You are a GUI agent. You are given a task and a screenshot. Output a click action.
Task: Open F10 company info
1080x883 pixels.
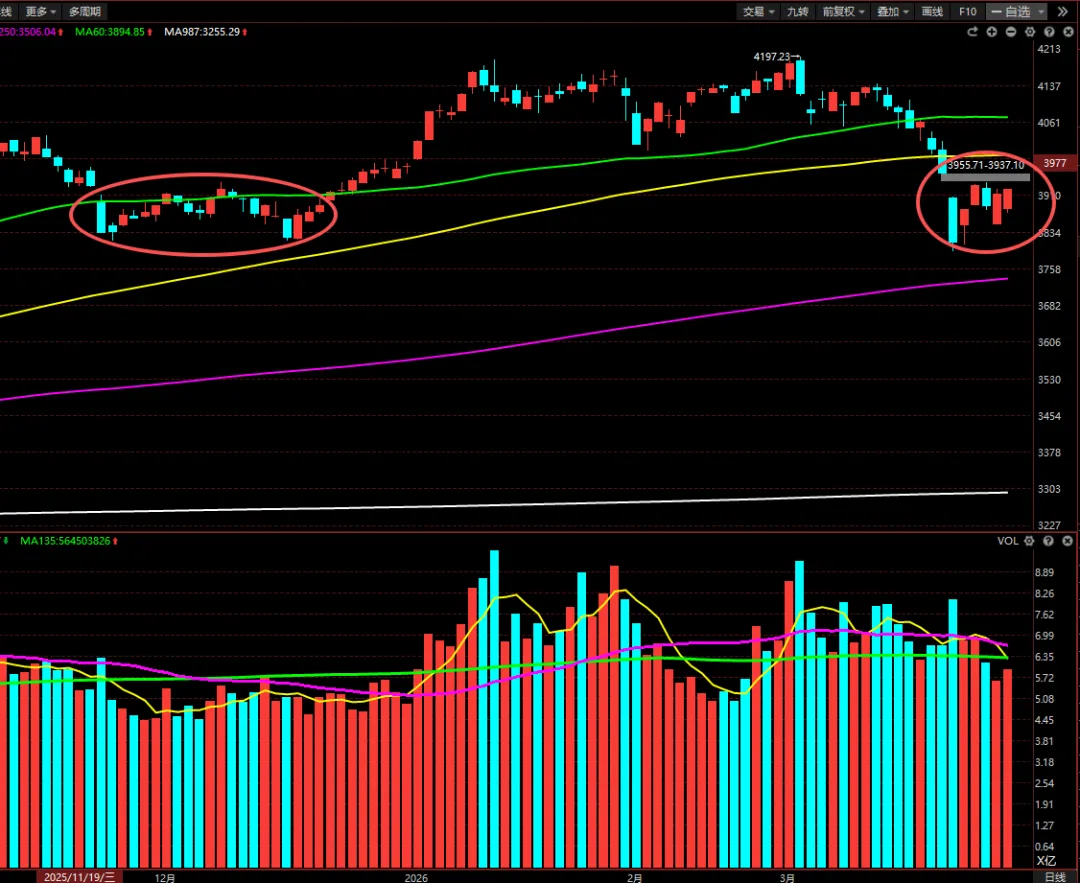[x=968, y=12]
